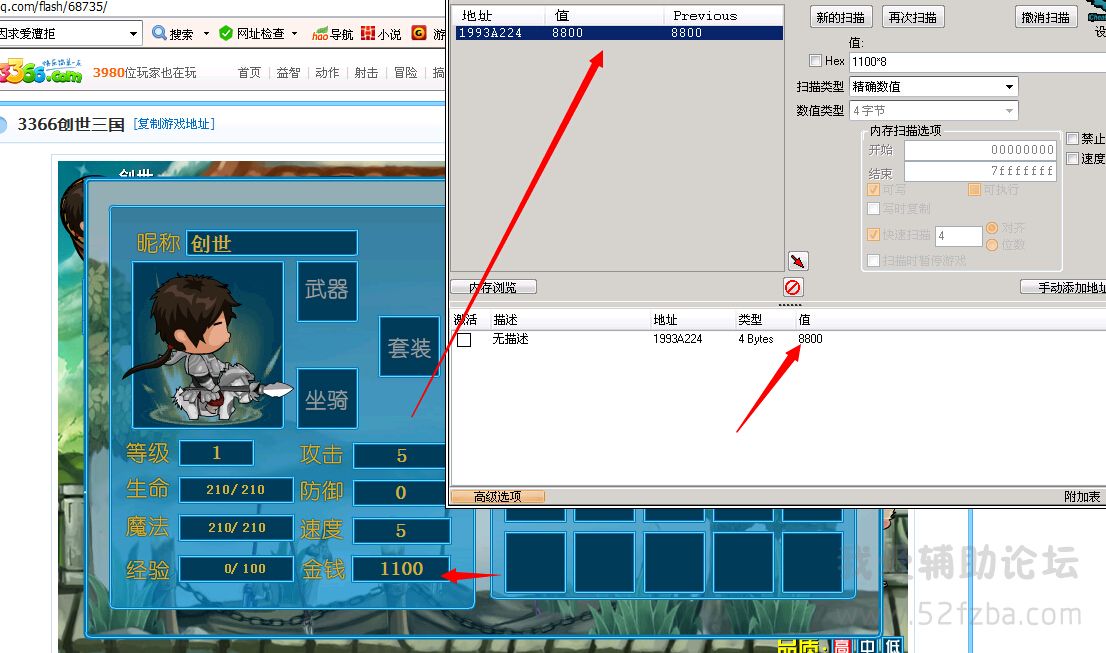Toggle the 写时复制 checkbox

click(873, 209)
